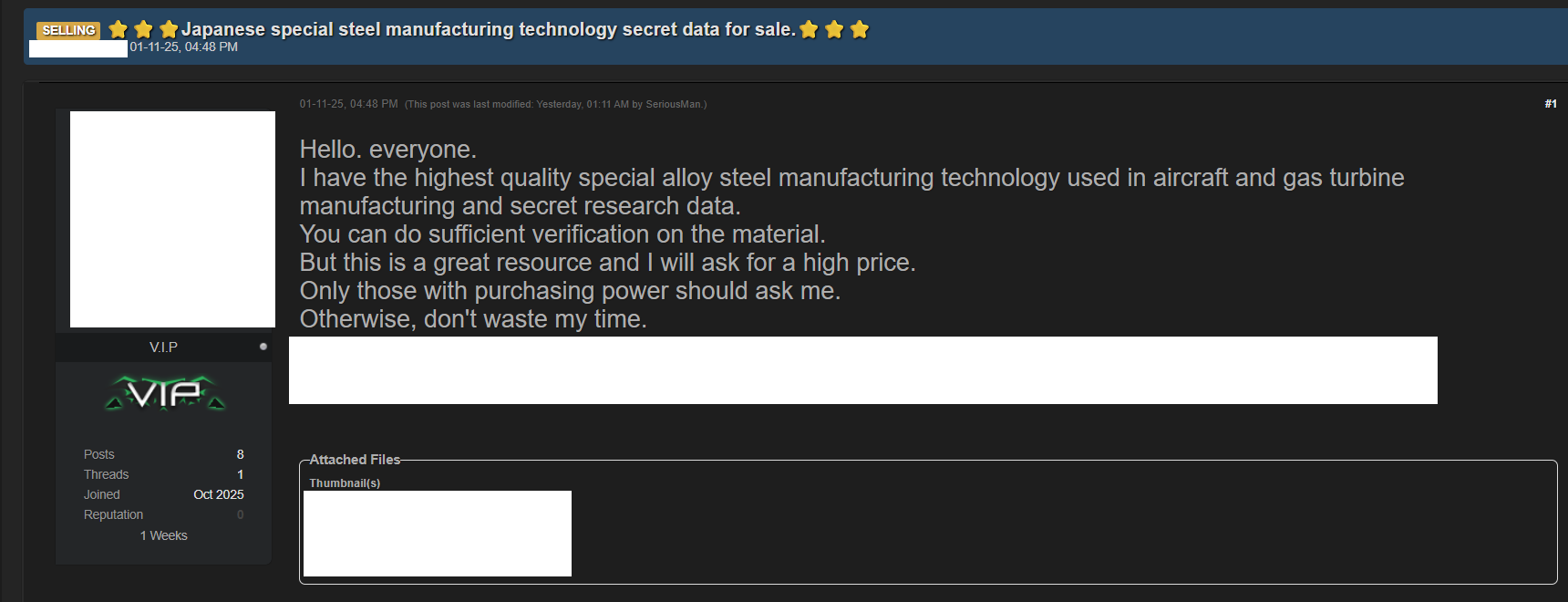Image resolution: width=1568 pixels, height=602 pixels.
Task: Open SeriousMan's profile from the modified note
Action: pyautogui.click(x=673, y=104)
